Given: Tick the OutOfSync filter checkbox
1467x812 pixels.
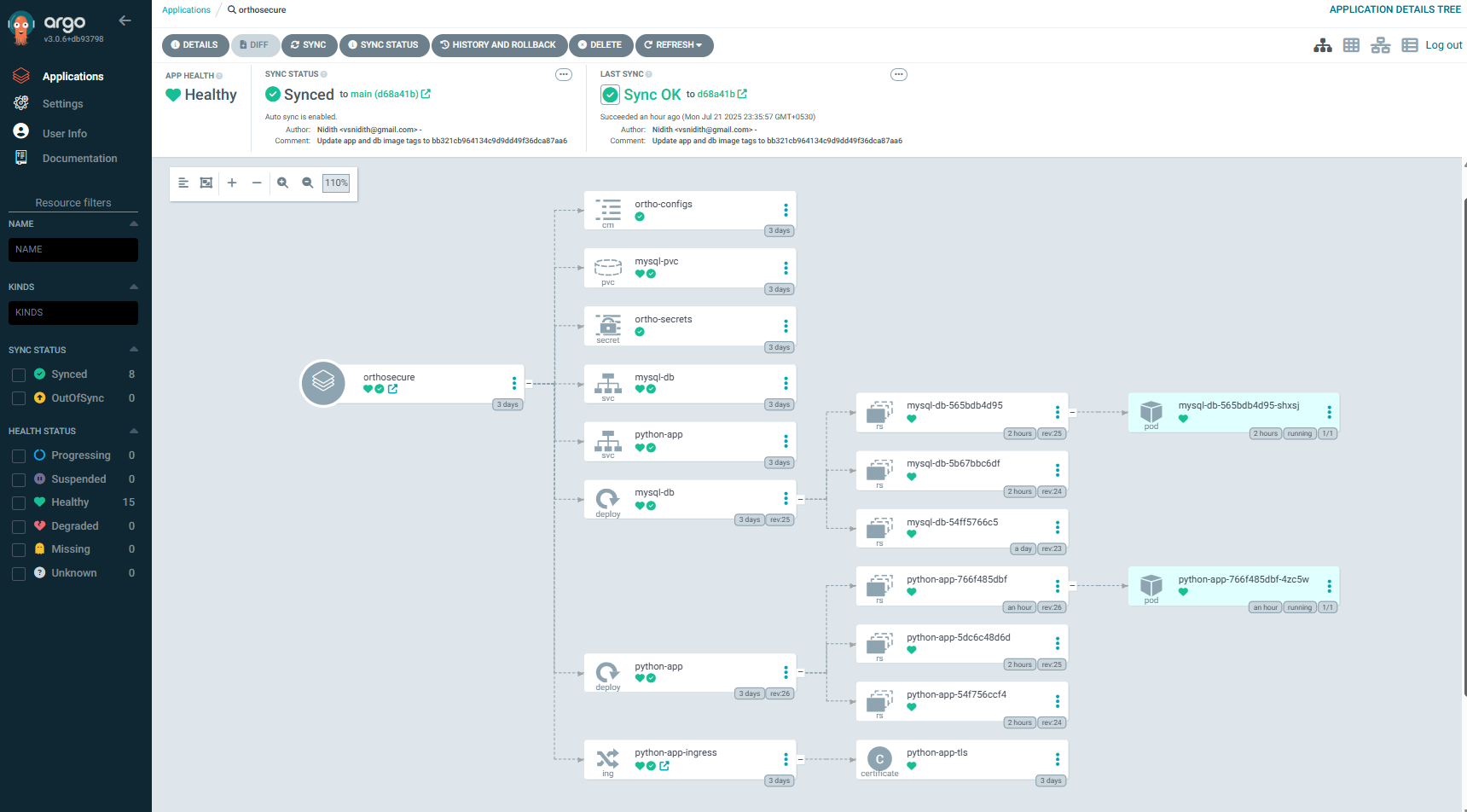Looking at the screenshot, I should tap(19, 398).
